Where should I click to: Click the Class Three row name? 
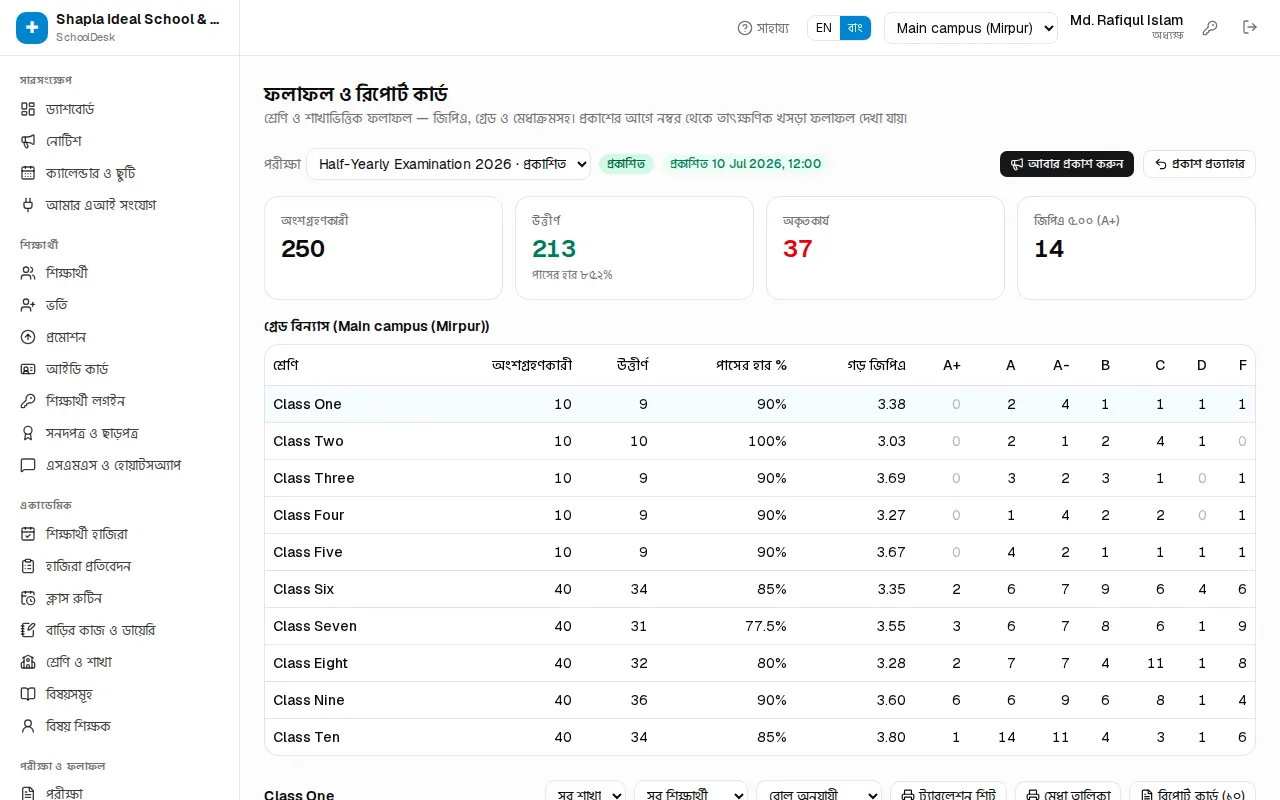[314, 478]
